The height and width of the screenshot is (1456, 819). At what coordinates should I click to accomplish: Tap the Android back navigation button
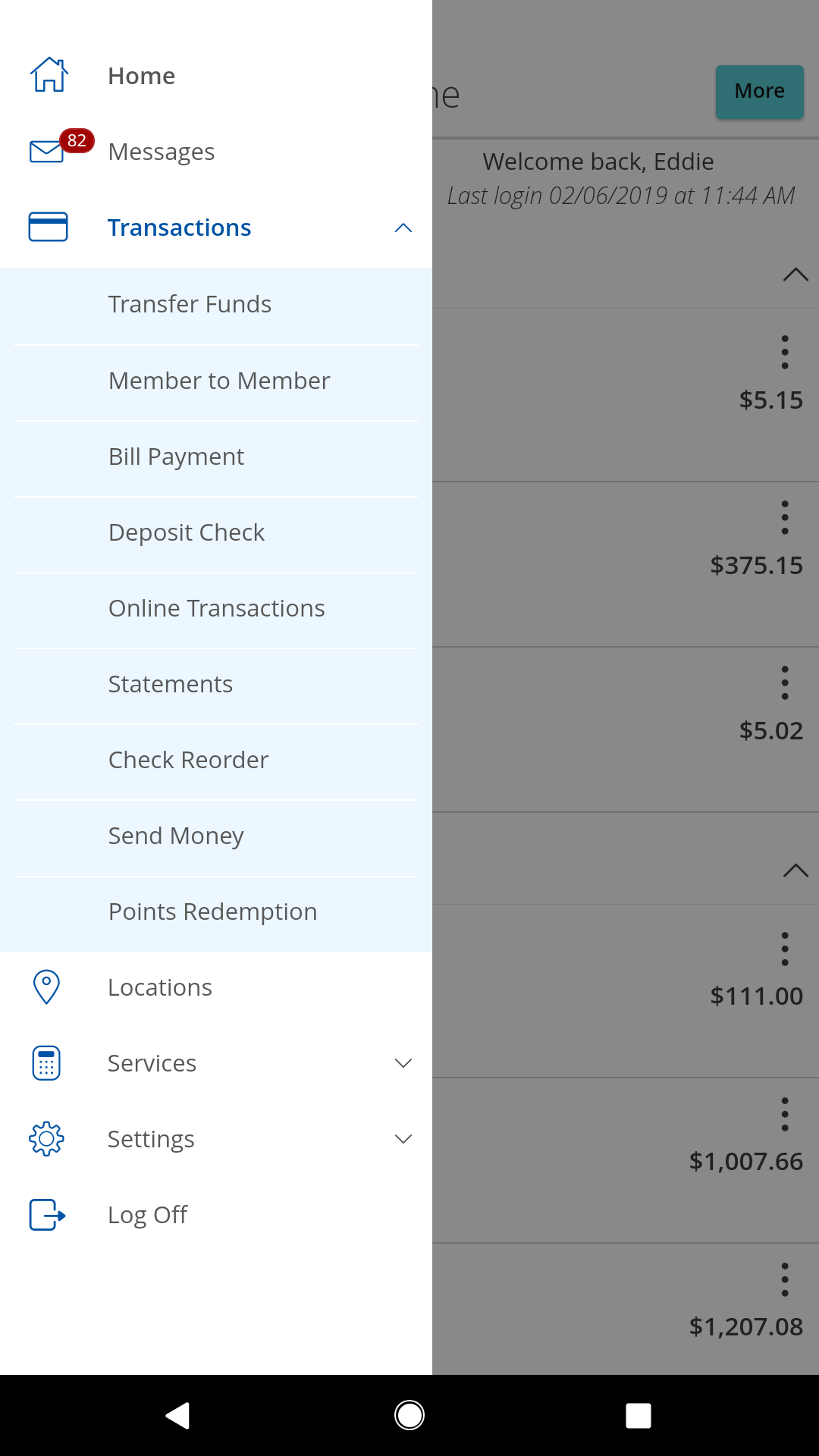pyautogui.click(x=177, y=1415)
